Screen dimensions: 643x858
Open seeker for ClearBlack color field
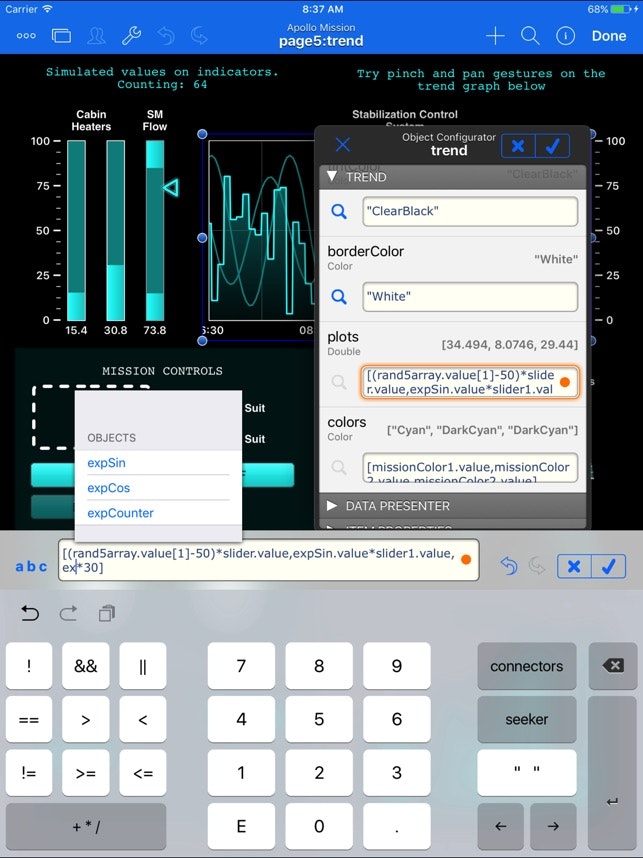(339, 211)
